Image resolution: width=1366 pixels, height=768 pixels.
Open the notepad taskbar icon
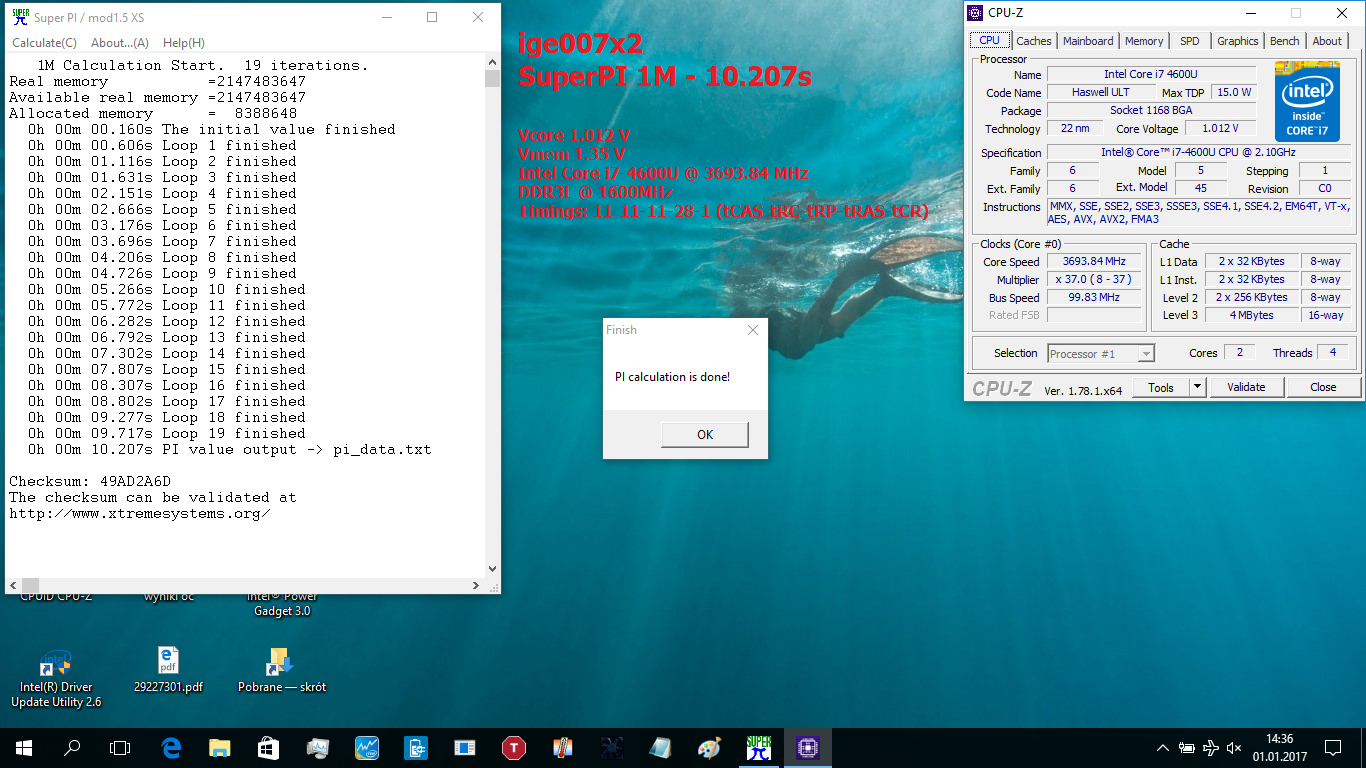[661, 747]
